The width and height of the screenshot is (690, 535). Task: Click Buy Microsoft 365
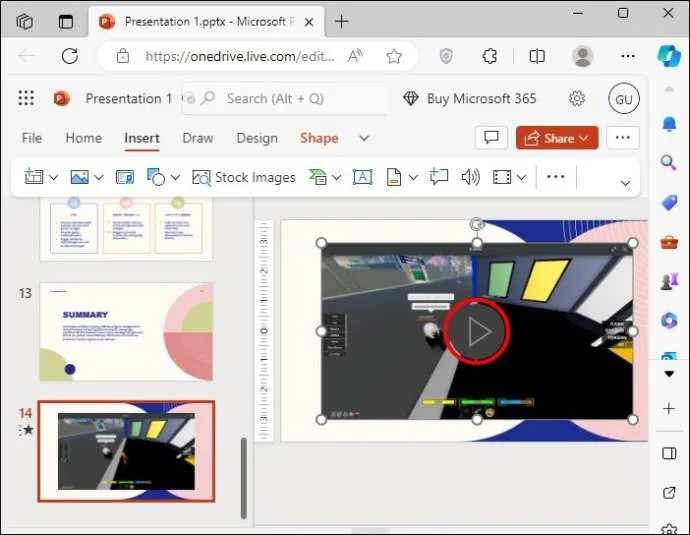[x=470, y=99]
